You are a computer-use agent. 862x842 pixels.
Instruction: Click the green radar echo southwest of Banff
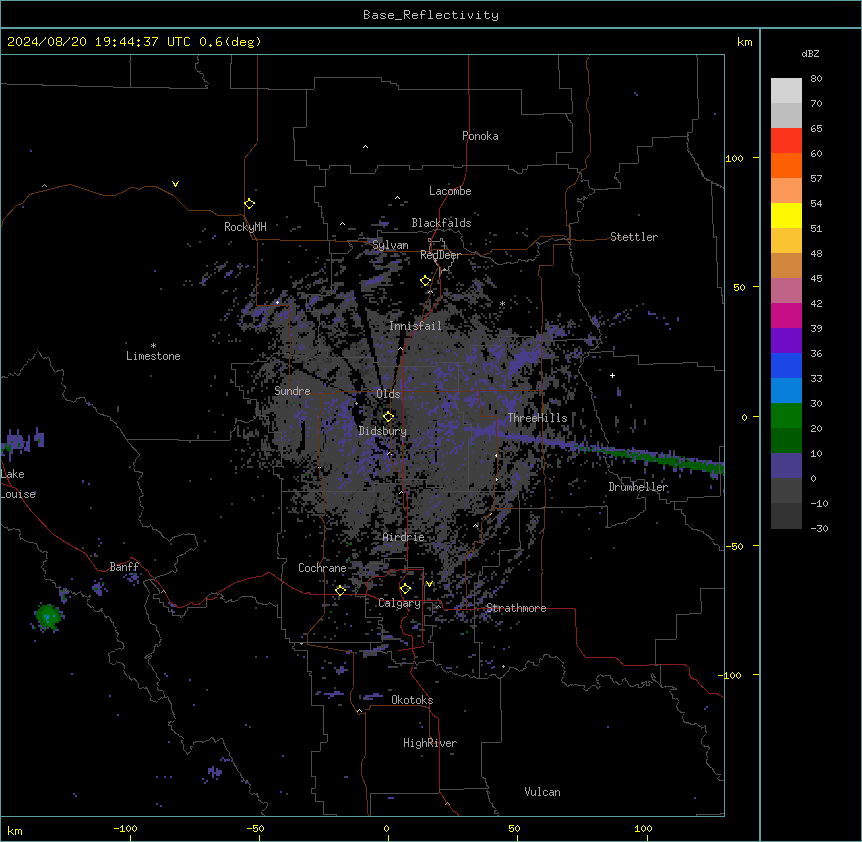coord(48,616)
